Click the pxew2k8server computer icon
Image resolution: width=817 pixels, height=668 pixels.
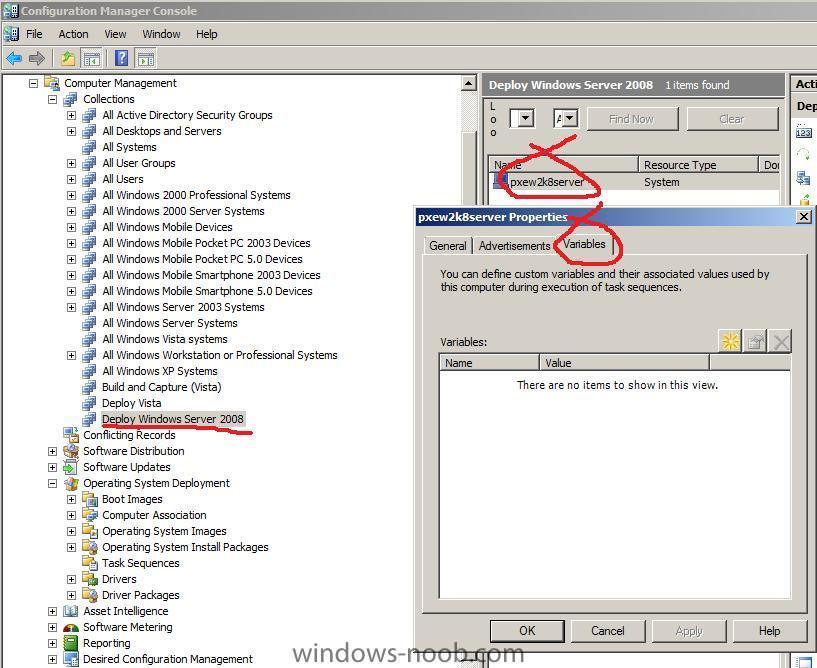[x=501, y=181]
